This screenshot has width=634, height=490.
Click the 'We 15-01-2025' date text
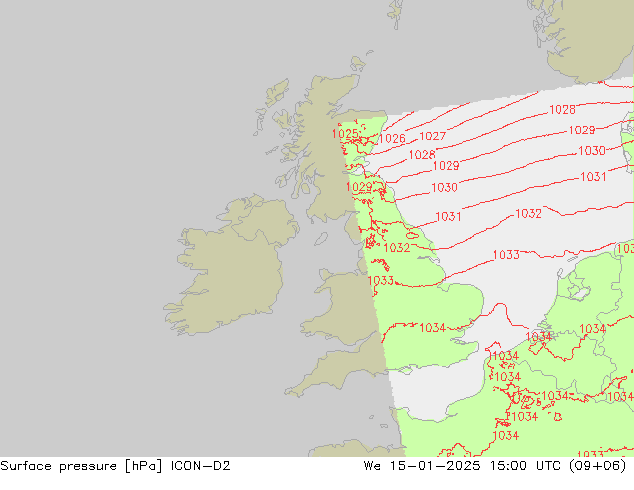pos(422,466)
